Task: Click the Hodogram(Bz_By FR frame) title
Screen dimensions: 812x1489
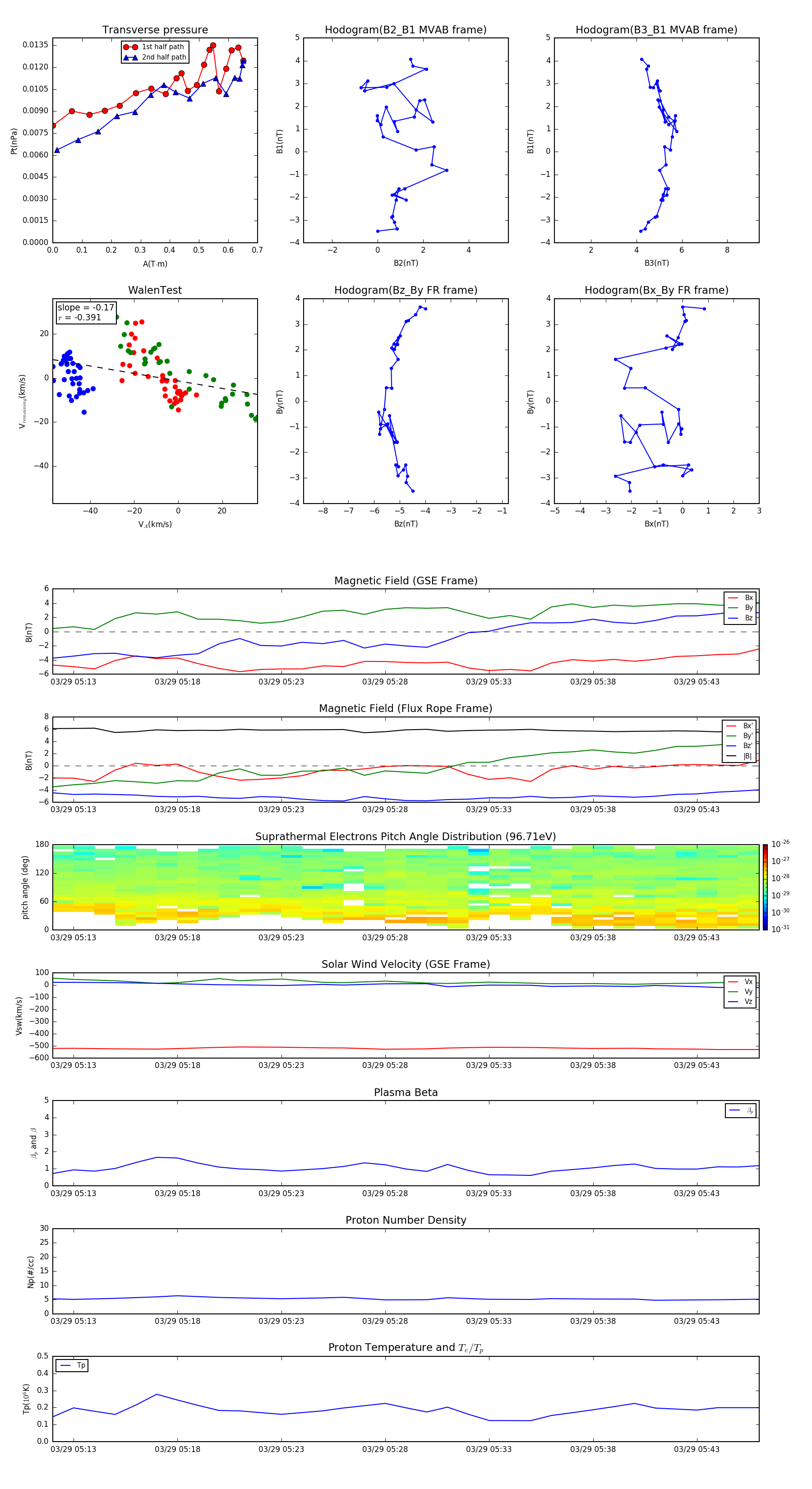Action: 405,290
